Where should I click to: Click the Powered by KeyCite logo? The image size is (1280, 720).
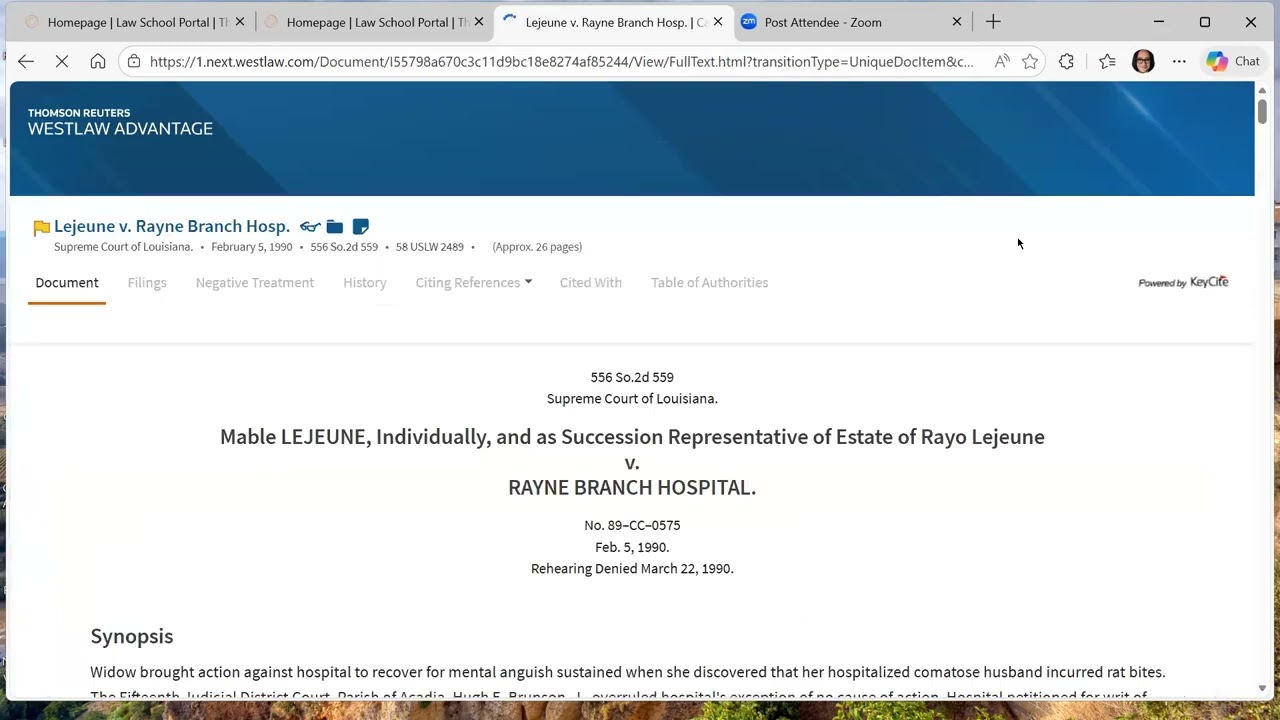click(1183, 282)
